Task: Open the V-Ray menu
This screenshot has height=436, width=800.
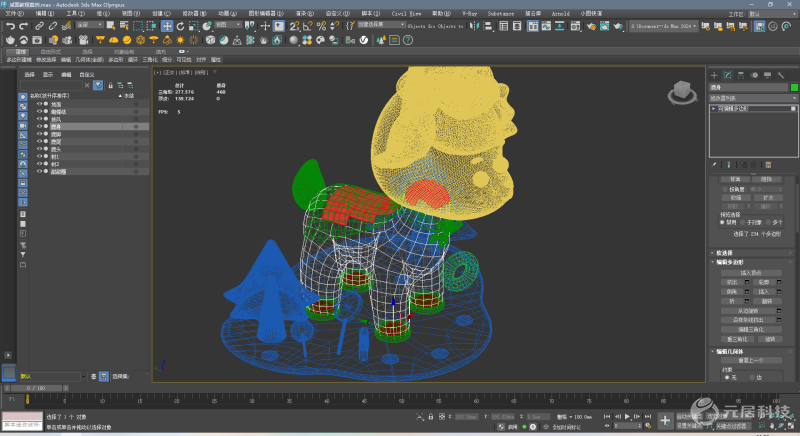Action: [x=469, y=13]
